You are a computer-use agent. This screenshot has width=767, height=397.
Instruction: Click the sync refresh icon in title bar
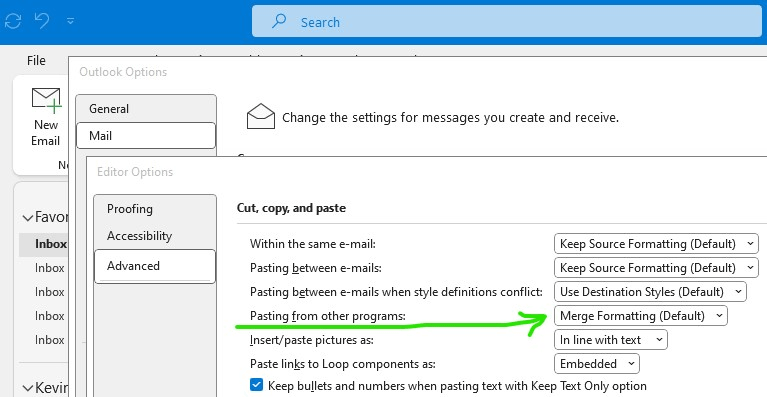click(13, 21)
